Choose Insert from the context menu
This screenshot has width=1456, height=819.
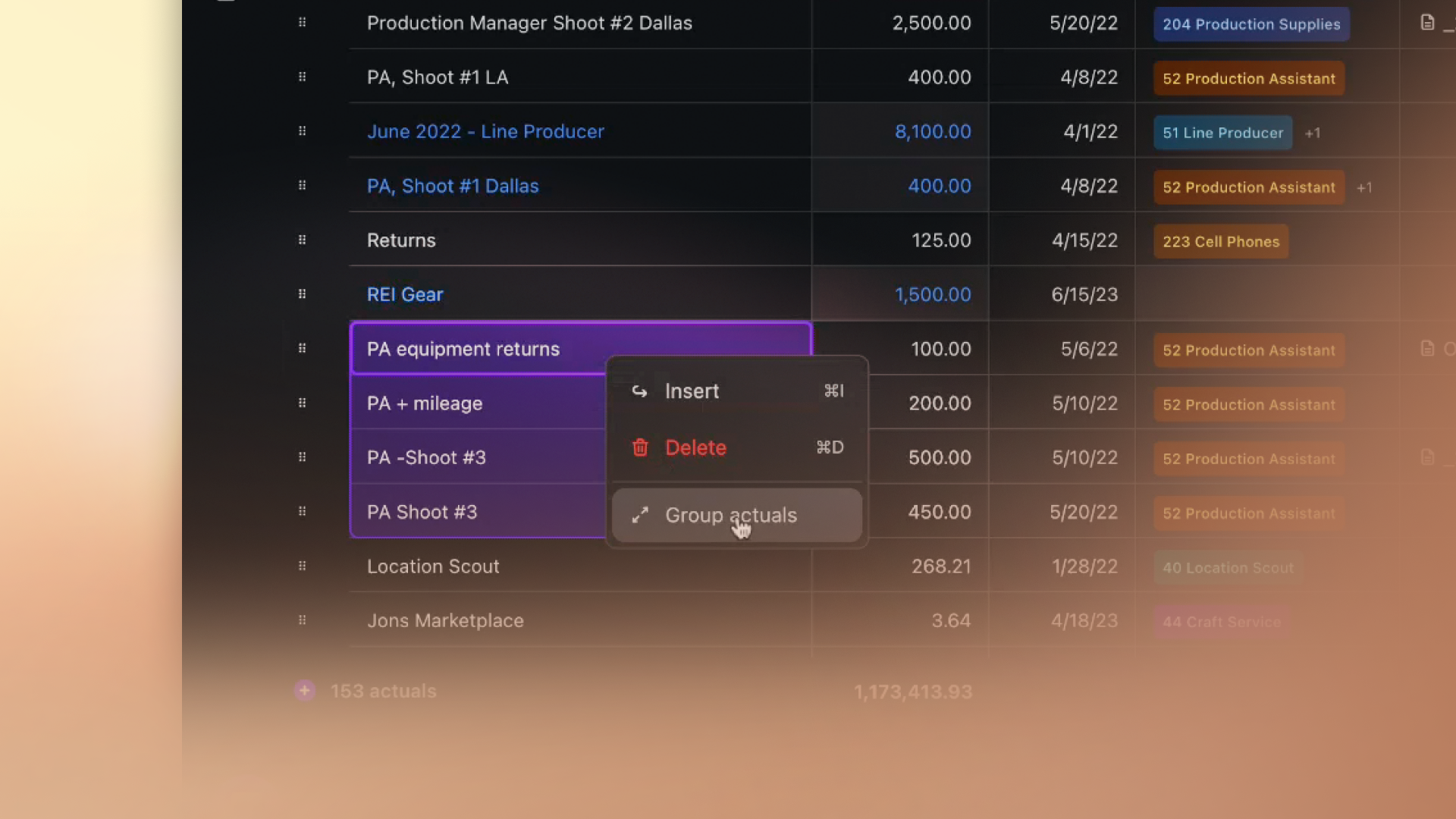click(692, 391)
